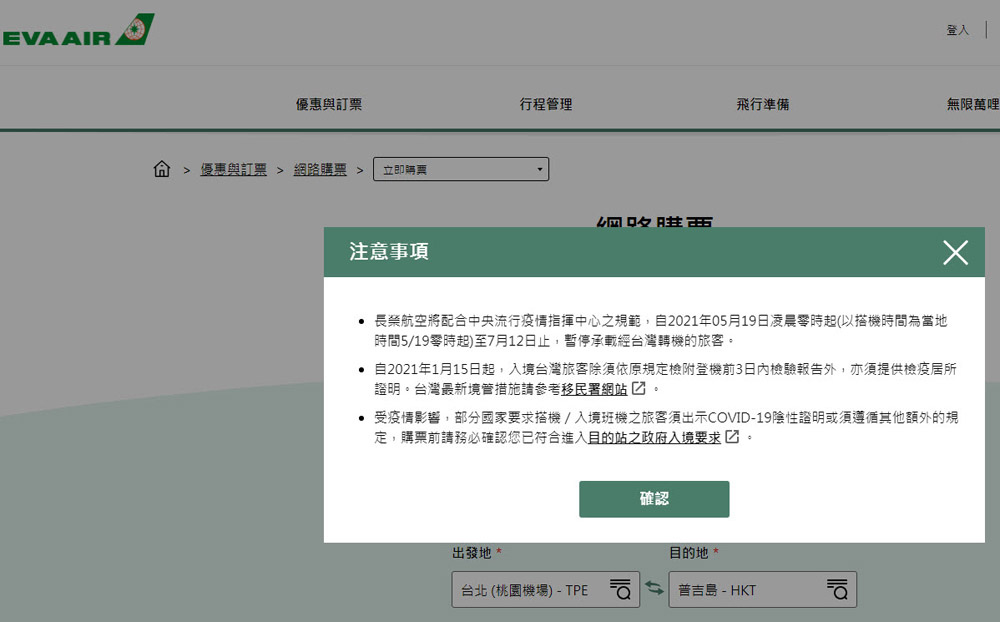Click the 出發地 field label

(x=472, y=553)
